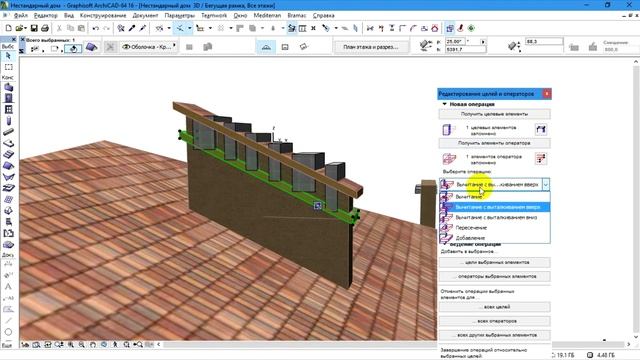Select the Stair tool in toolbox
Image resolution: width=640 pixels, height=360 pixels.
click(x=8, y=155)
